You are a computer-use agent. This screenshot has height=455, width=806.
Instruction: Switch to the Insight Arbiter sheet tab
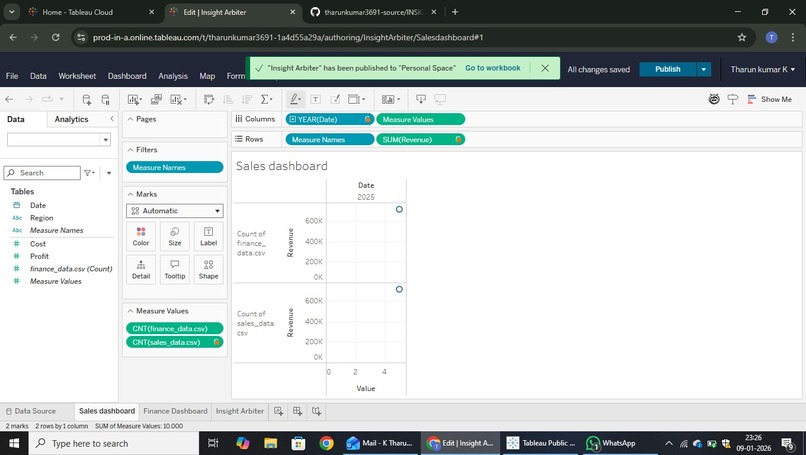[x=240, y=411]
